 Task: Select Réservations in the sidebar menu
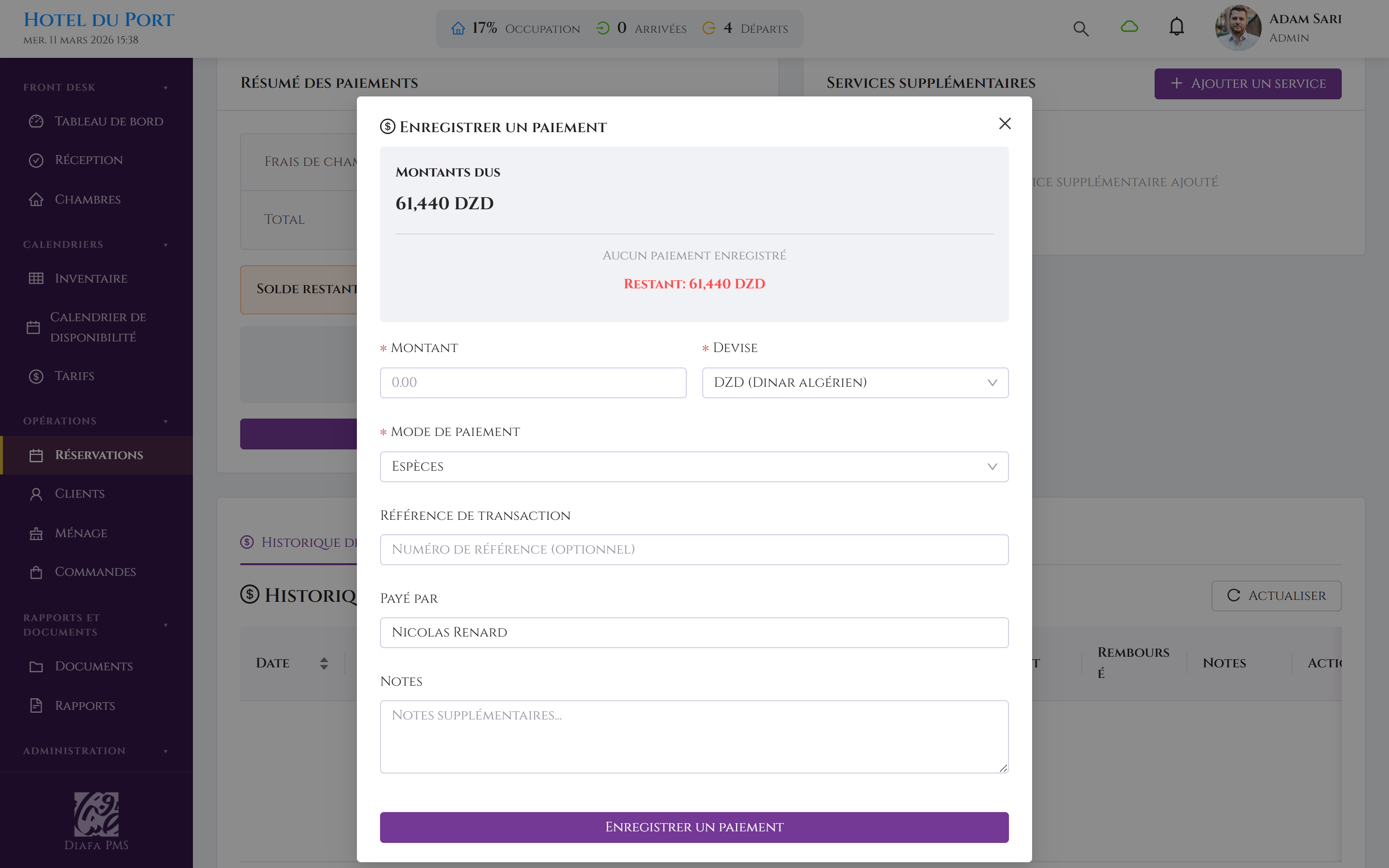(x=99, y=455)
